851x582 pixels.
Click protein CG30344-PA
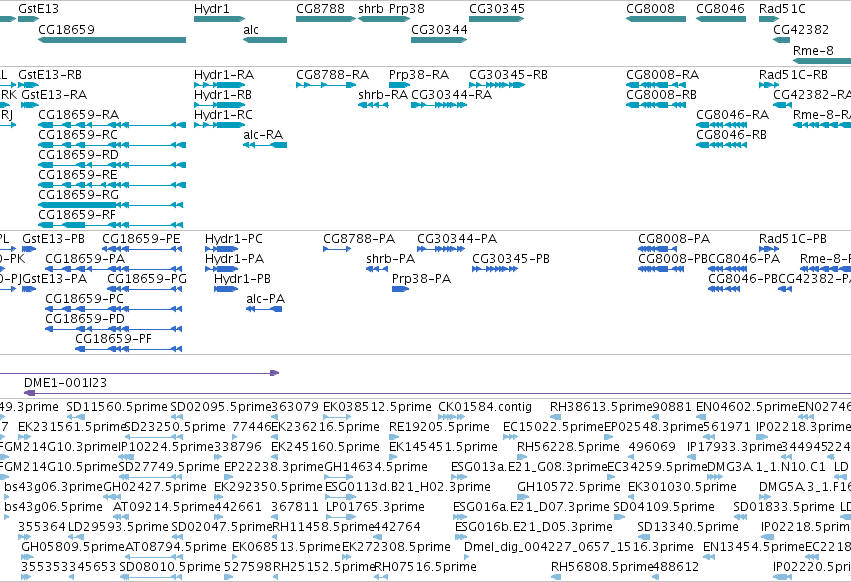(x=457, y=239)
